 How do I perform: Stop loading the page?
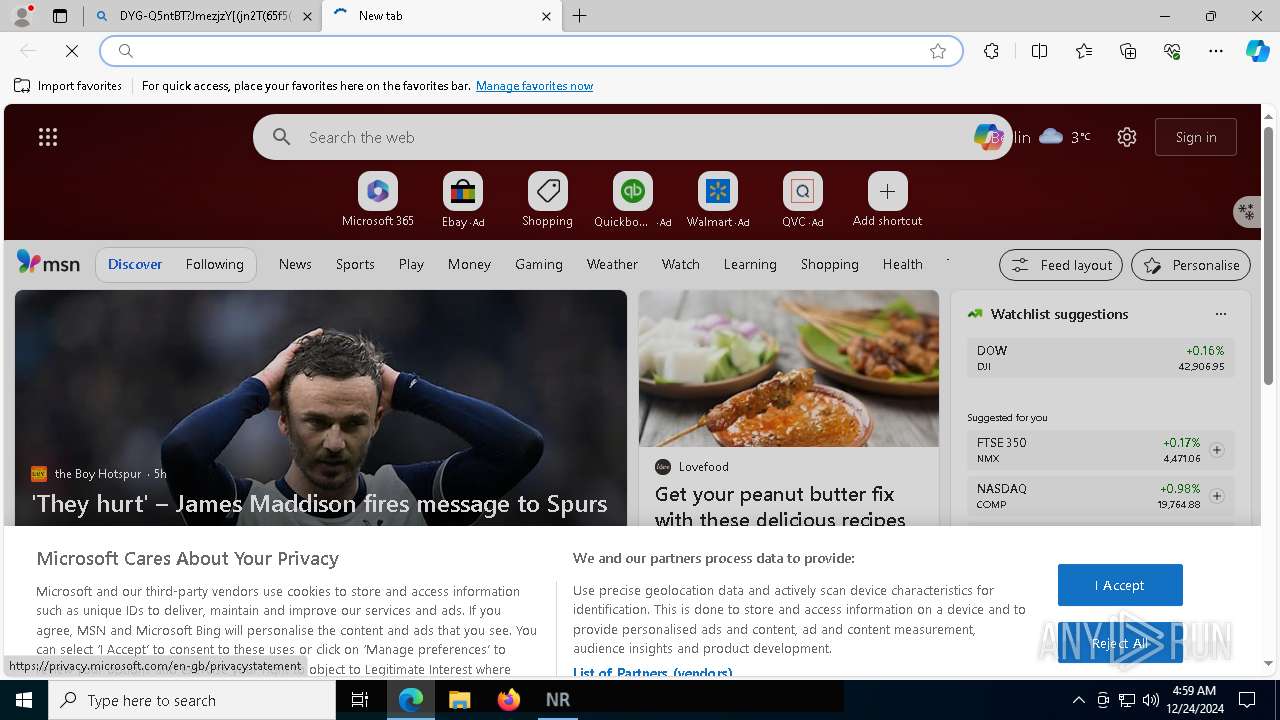tap(72, 51)
